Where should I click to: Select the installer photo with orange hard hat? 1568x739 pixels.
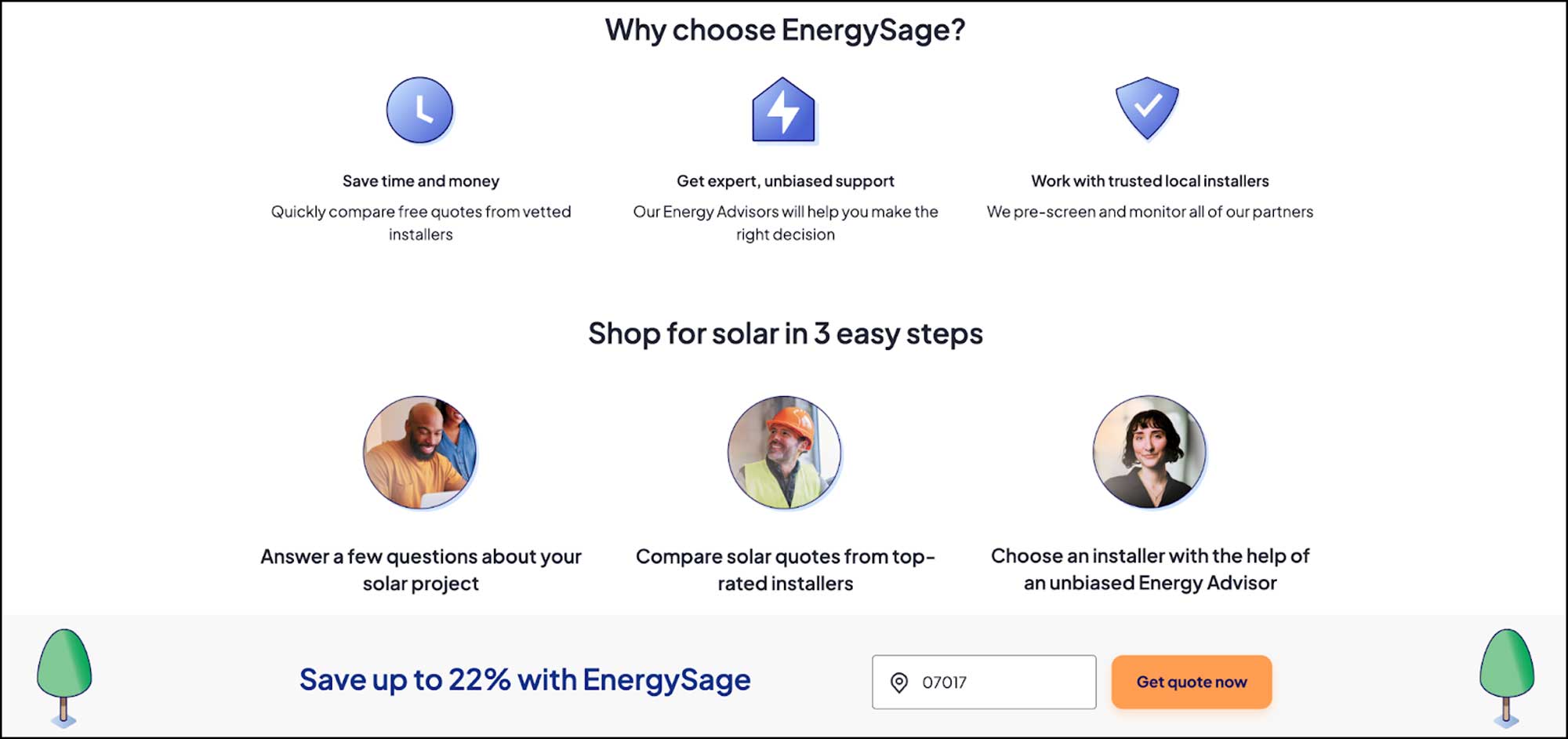tap(784, 452)
